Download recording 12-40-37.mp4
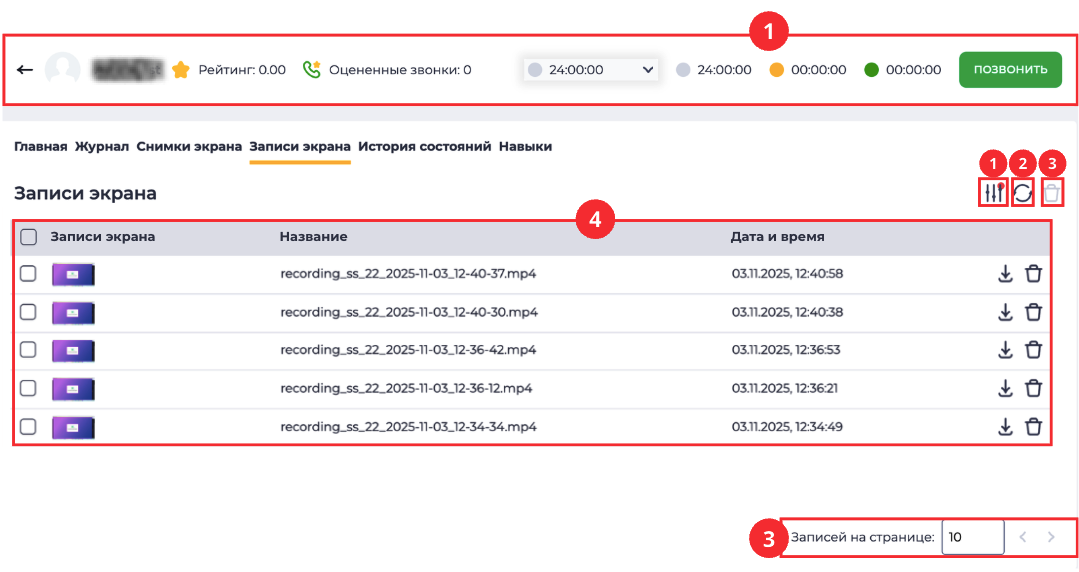 [x=1005, y=274]
